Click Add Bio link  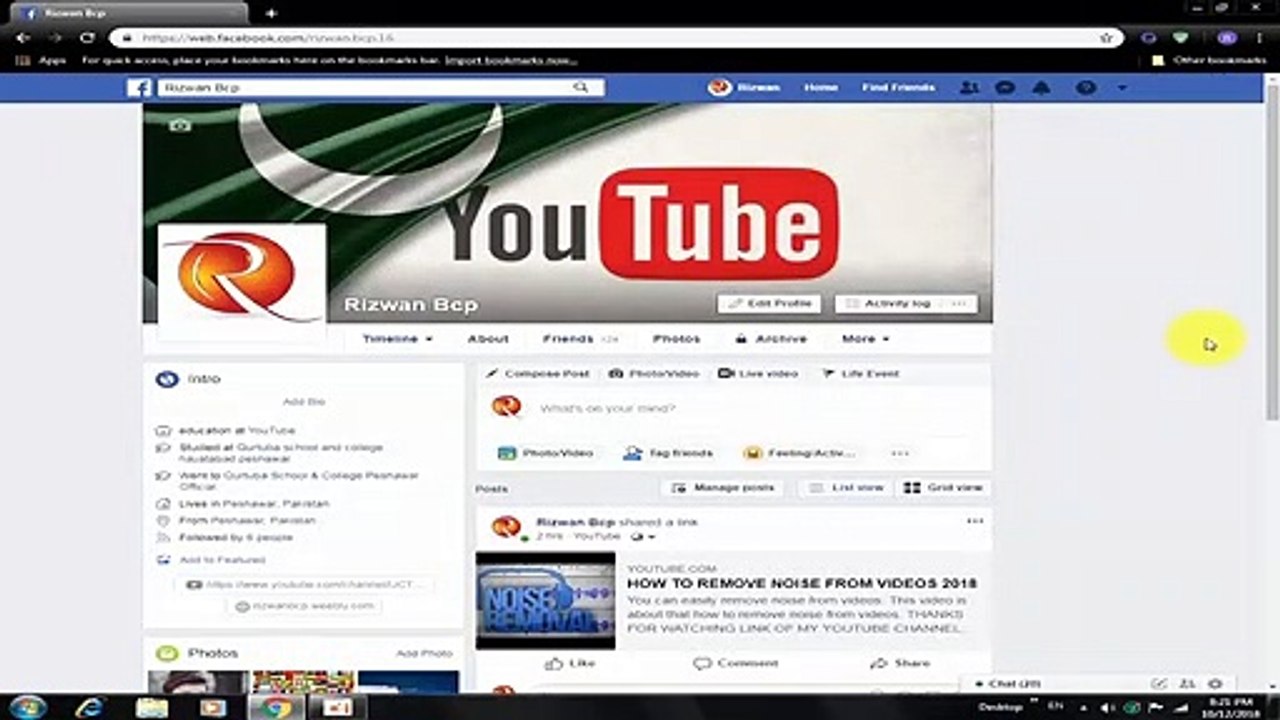pyautogui.click(x=303, y=401)
